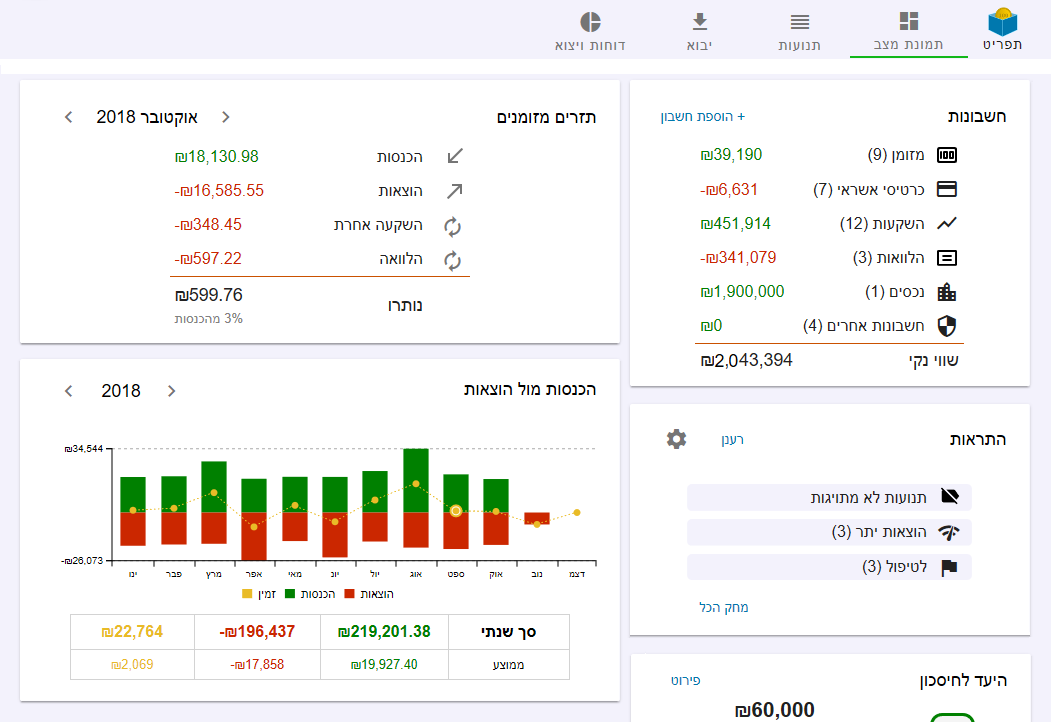Go to next month after אוקטובר 2018
This screenshot has width=1052, height=722.
point(68,117)
